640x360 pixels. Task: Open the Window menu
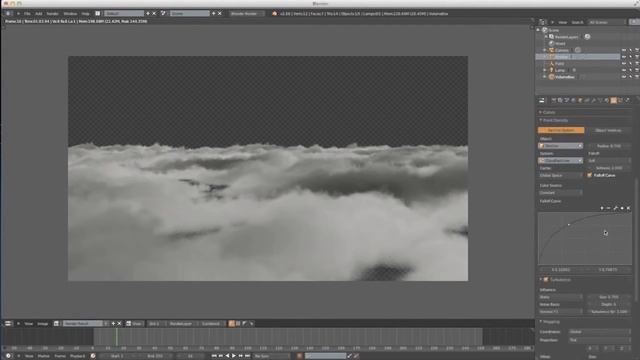click(x=70, y=13)
